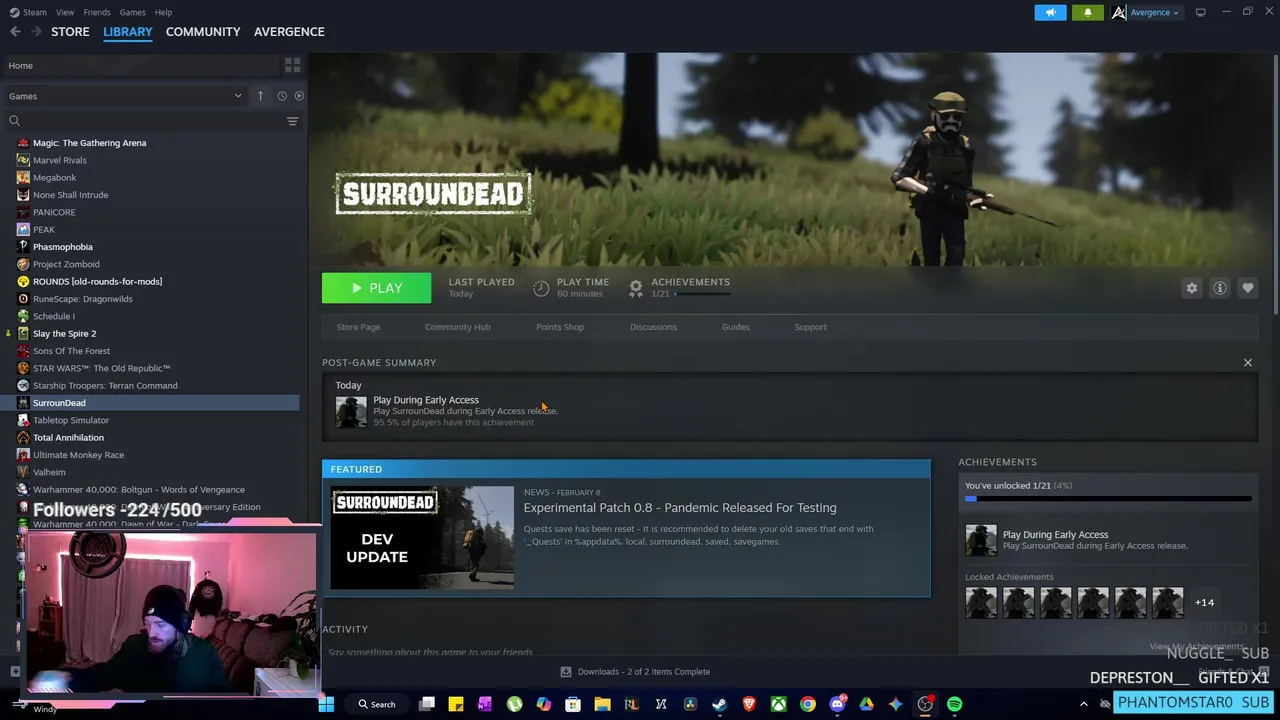This screenshot has width=1280, height=720.
Task: Open Steam from the Windows taskbar
Action: pyautogui.click(x=719, y=704)
